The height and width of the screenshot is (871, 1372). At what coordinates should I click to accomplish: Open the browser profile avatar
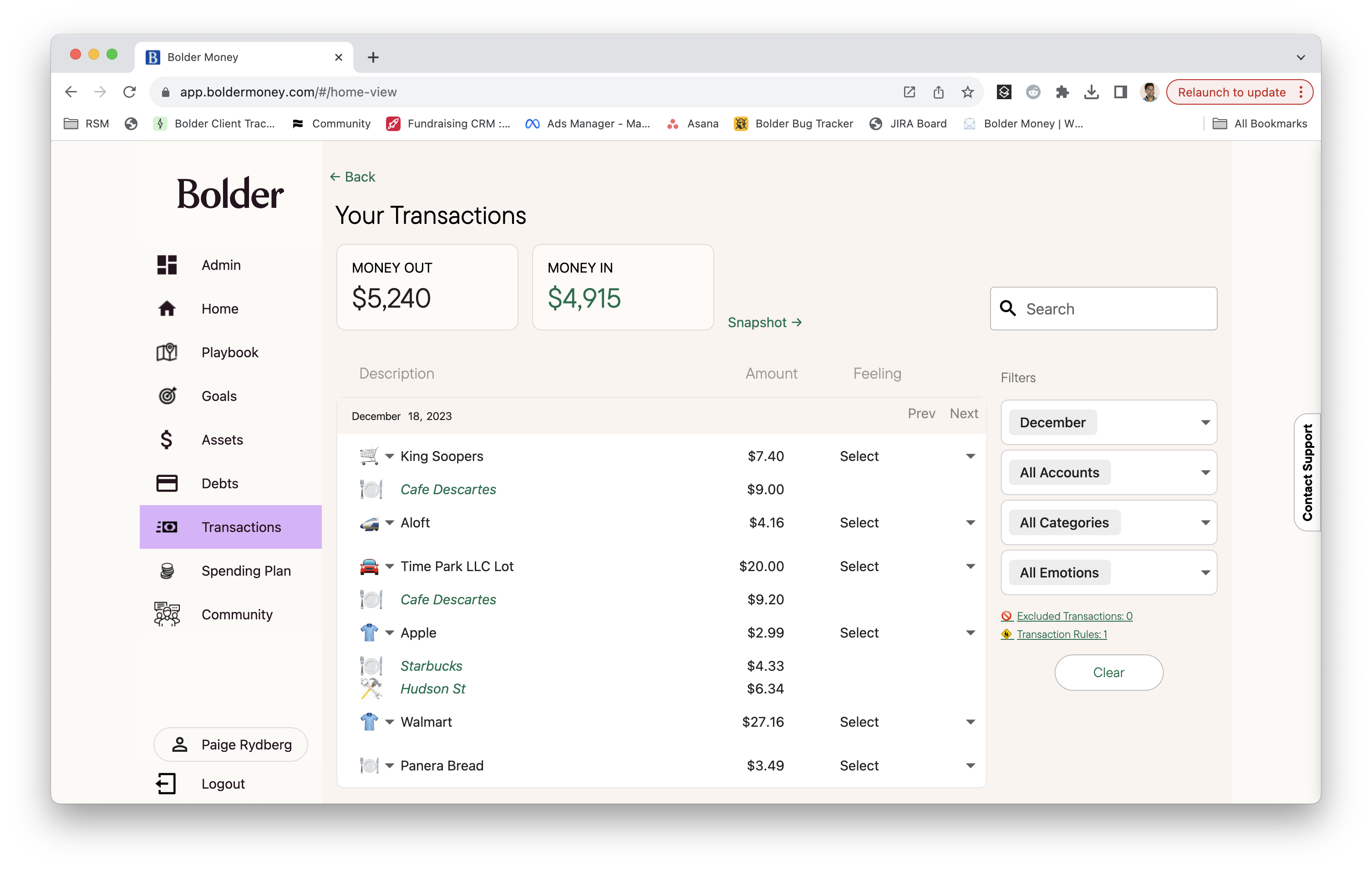pos(1150,92)
